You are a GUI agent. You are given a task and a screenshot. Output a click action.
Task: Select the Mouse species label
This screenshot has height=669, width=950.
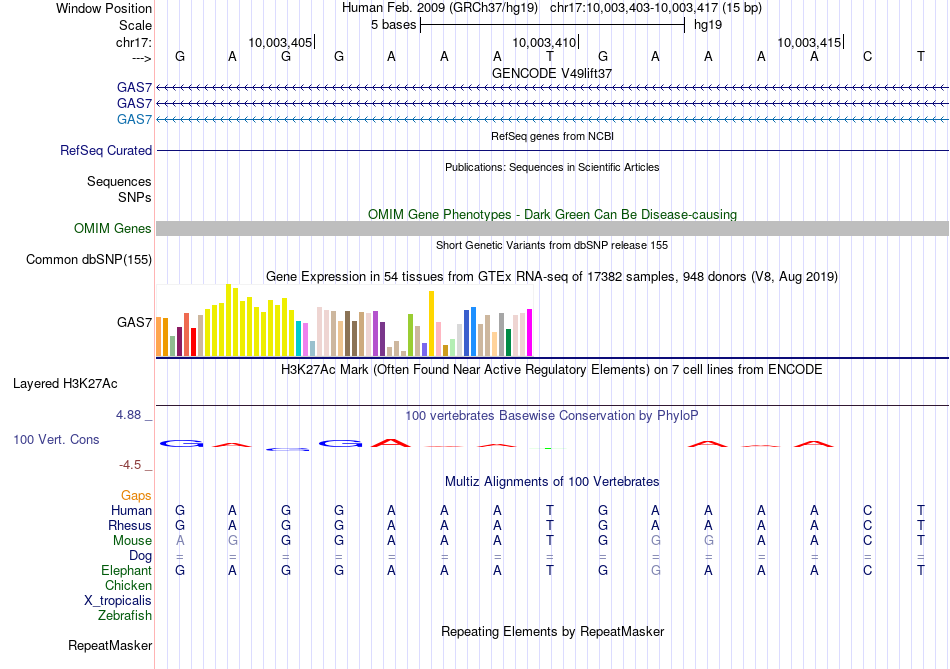pos(132,541)
